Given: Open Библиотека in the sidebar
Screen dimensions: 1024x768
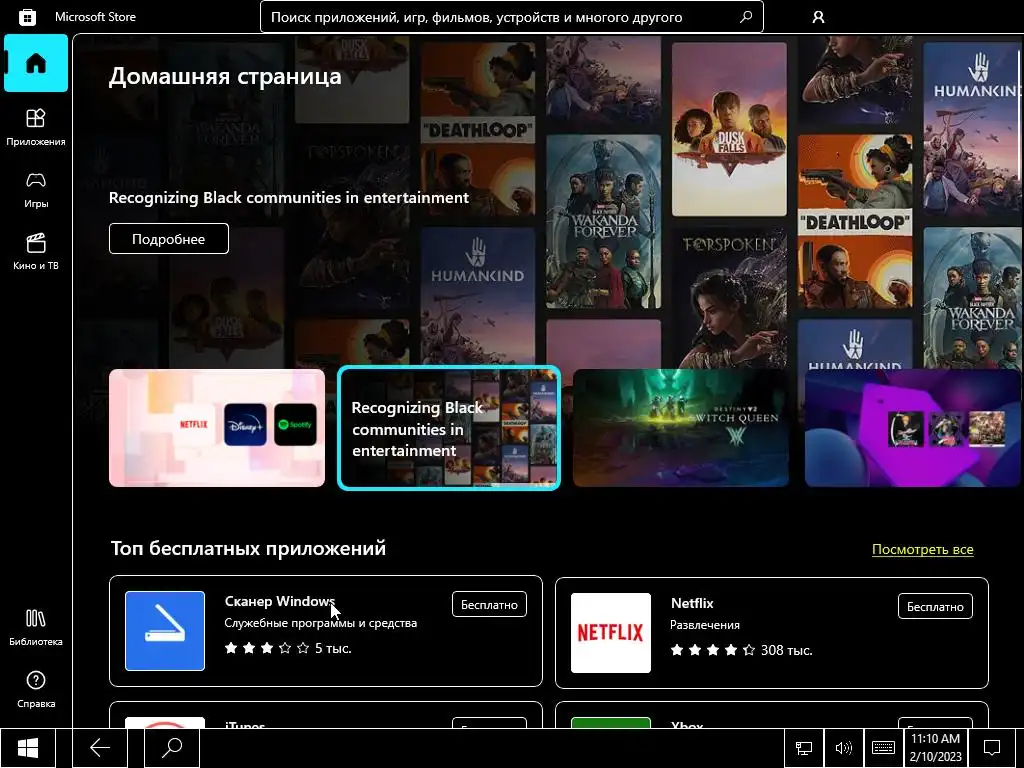Looking at the screenshot, I should (x=36, y=628).
